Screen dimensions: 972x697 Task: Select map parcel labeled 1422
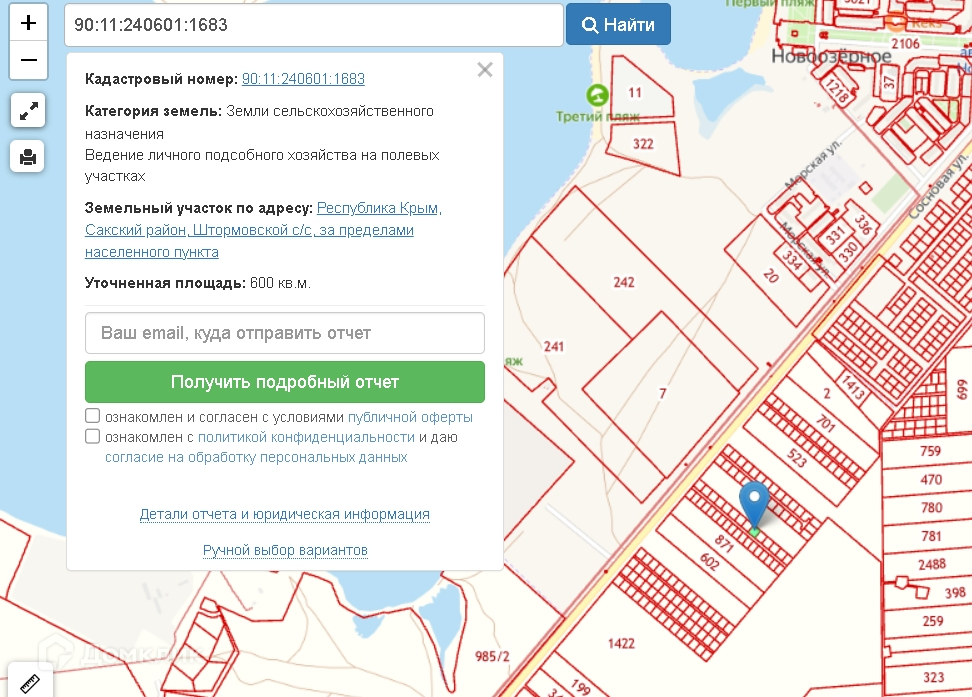click(621, 644)
